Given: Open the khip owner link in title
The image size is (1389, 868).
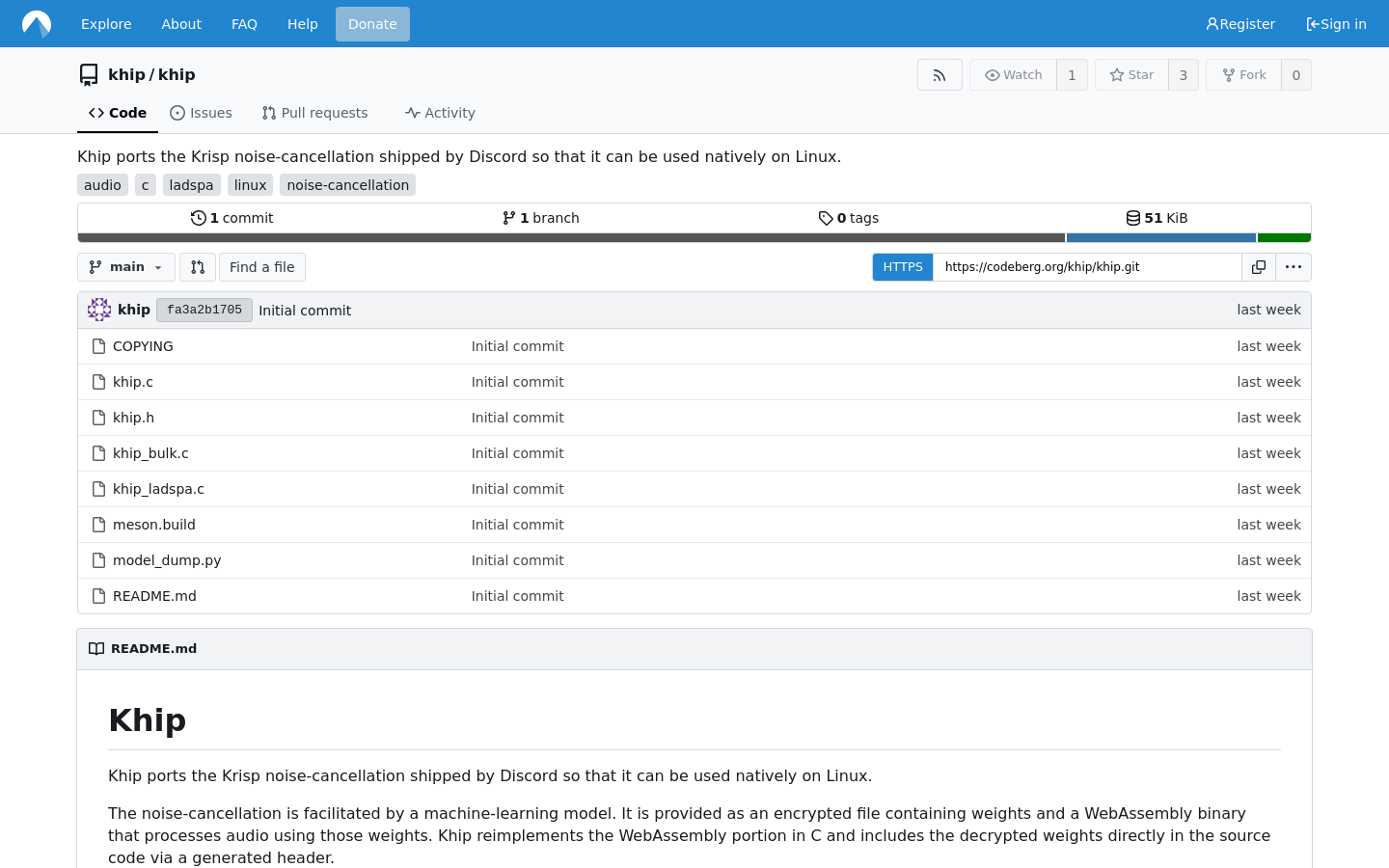Looking at the screenshot, I should pyautogui.click(x=126, y=74).
